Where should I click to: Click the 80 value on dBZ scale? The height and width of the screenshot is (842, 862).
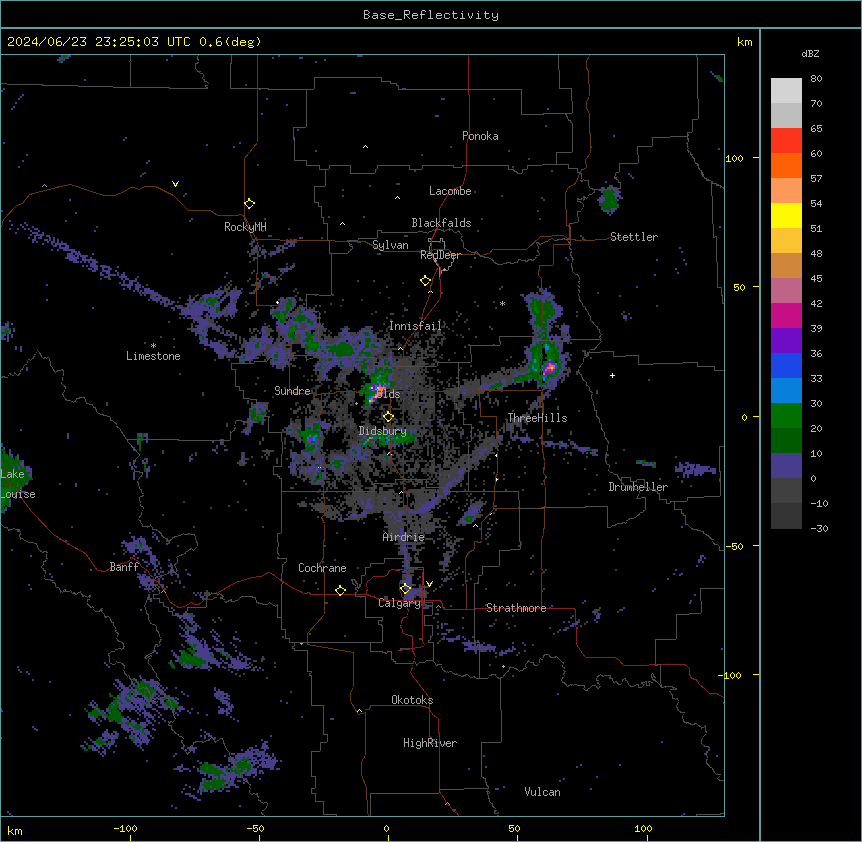[x=816, y=79]
